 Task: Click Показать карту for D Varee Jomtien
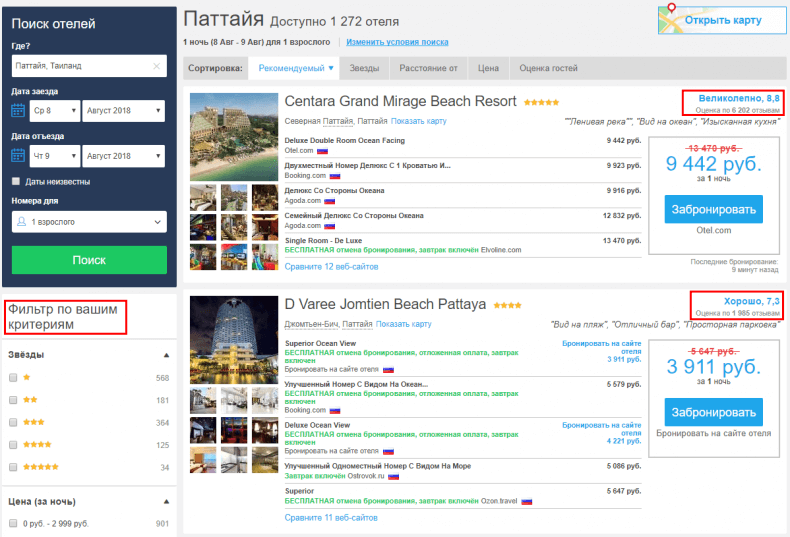[x=404, y=324]
